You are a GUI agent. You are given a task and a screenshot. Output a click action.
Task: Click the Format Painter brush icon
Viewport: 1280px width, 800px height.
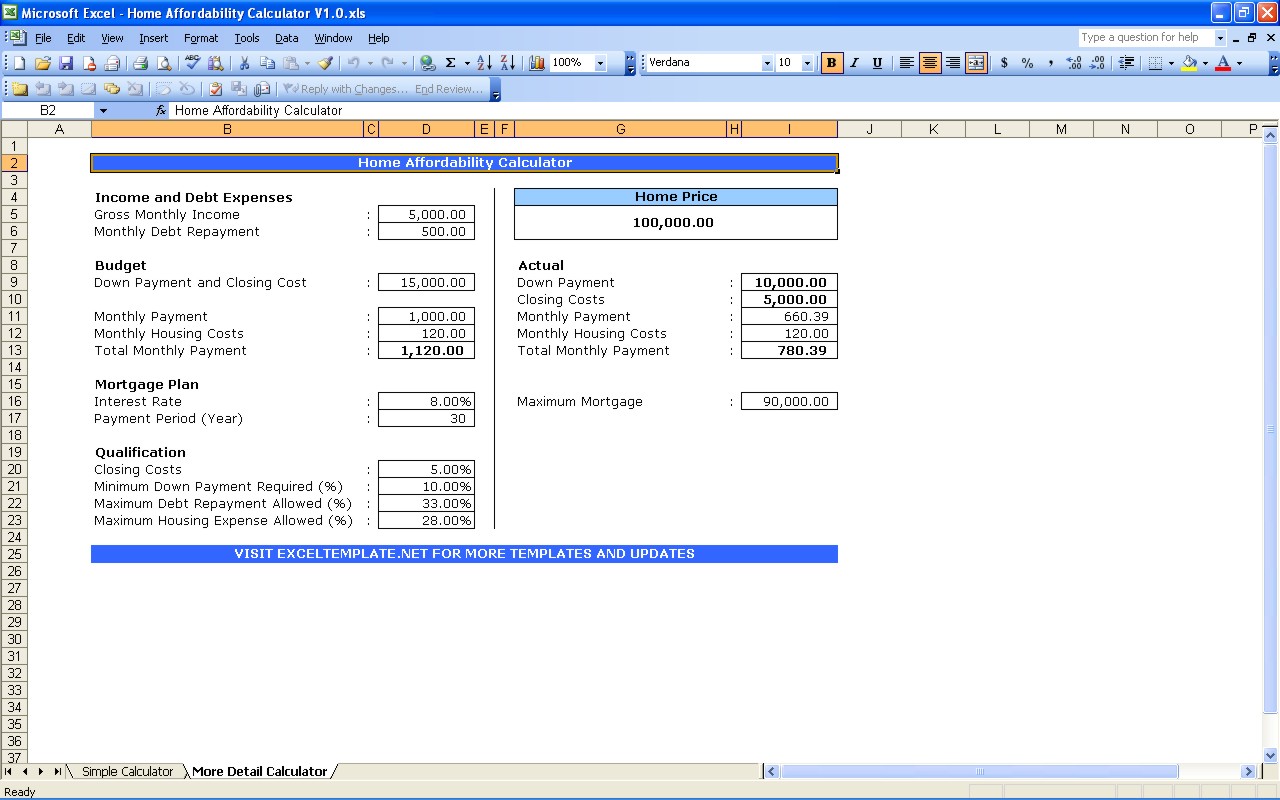click(325, 63)
